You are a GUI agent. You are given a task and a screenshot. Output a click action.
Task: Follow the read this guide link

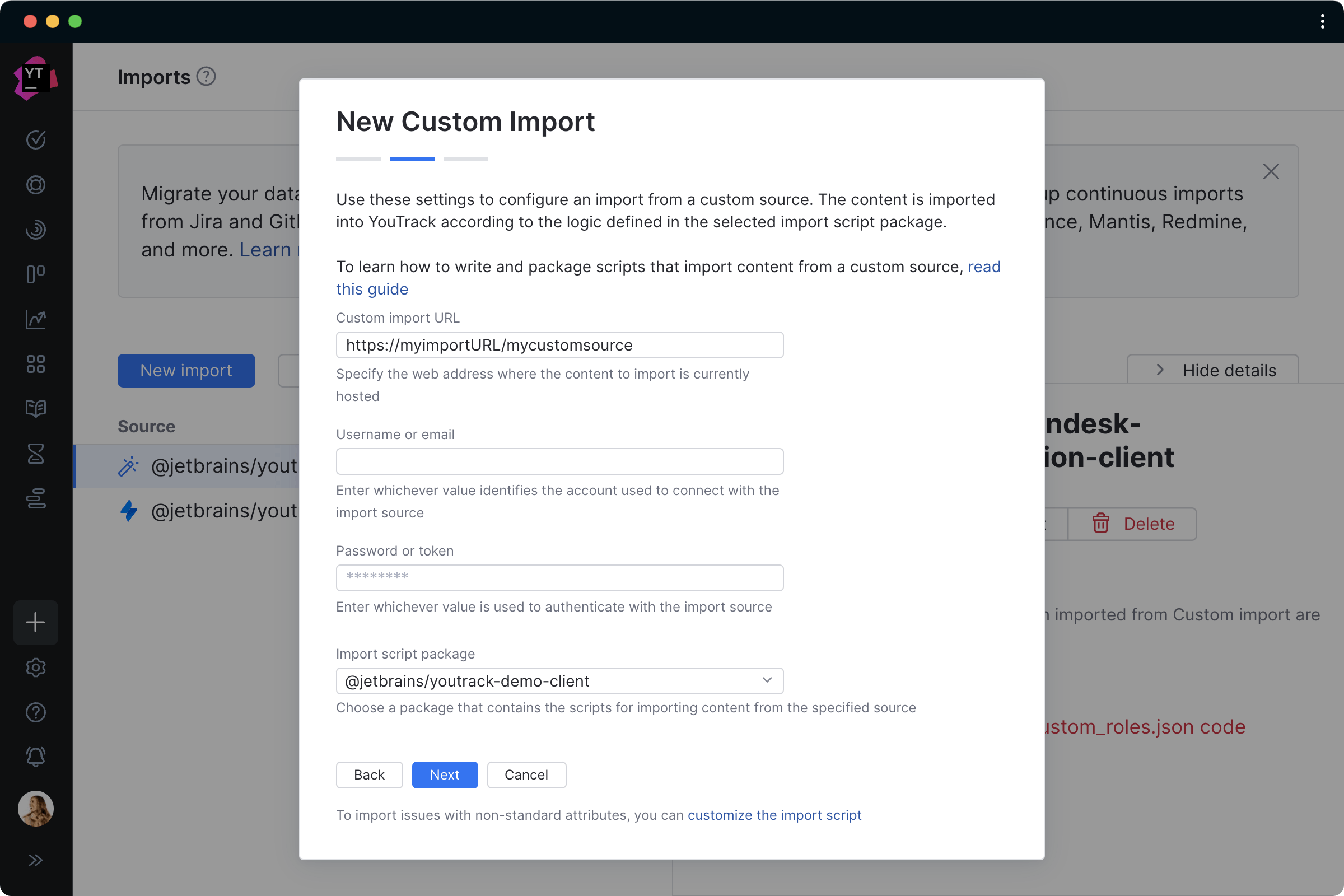372,288
